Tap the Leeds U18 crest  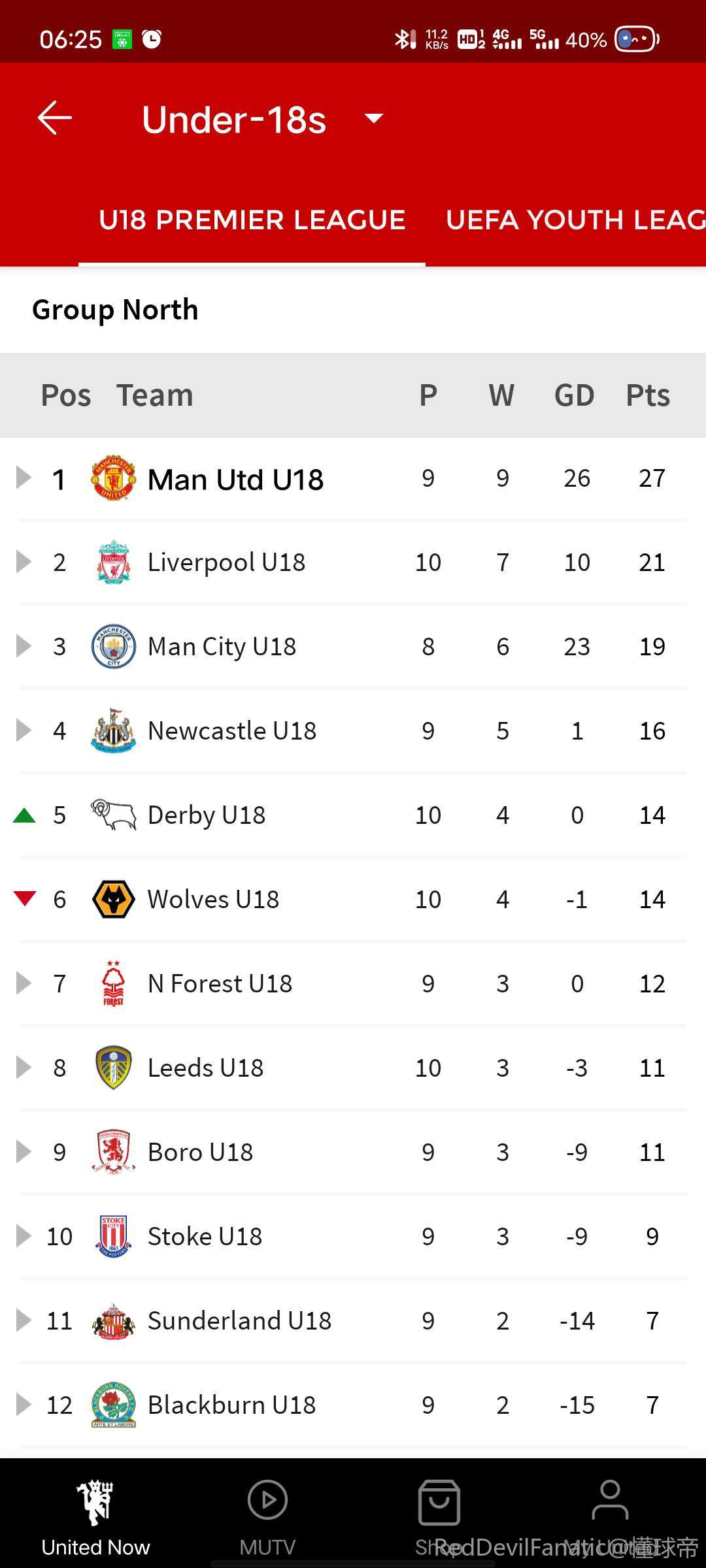[x=113, y=1068]
